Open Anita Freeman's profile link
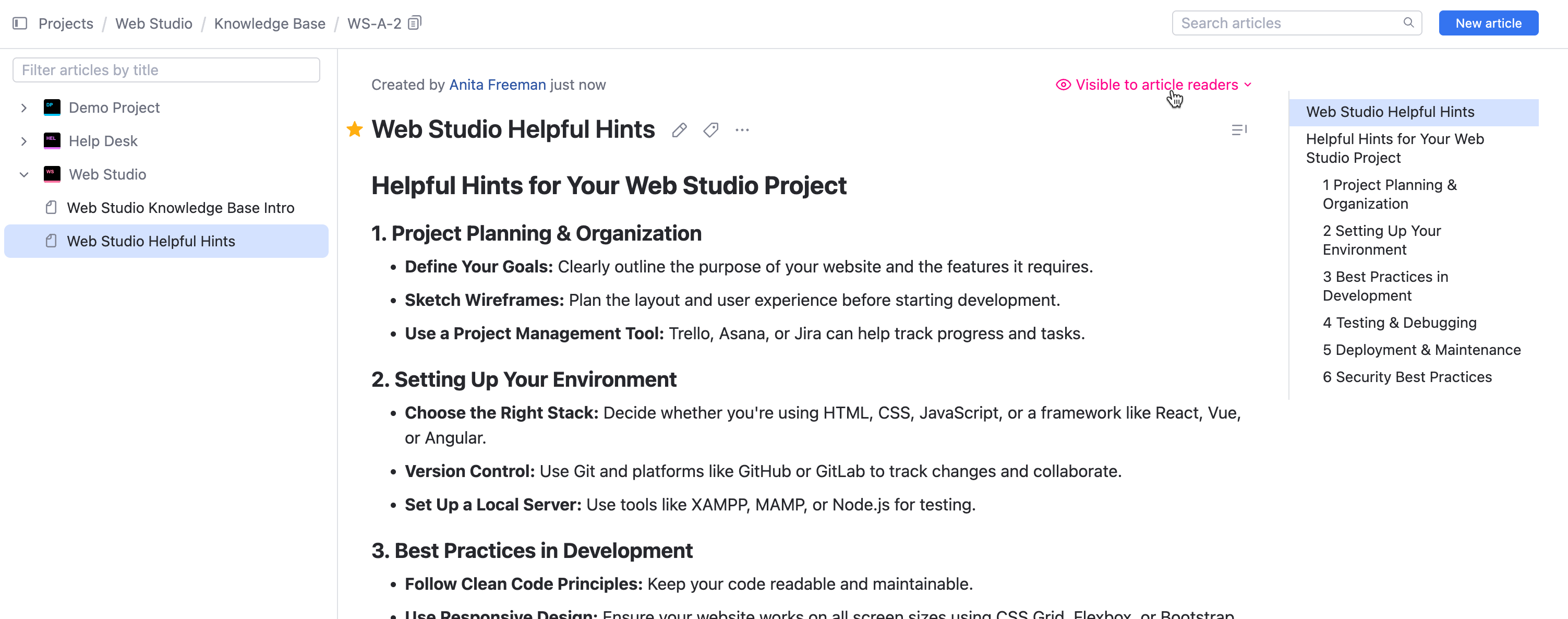The width and height of the screenshot is (1568, 619). tap(497, 85)
